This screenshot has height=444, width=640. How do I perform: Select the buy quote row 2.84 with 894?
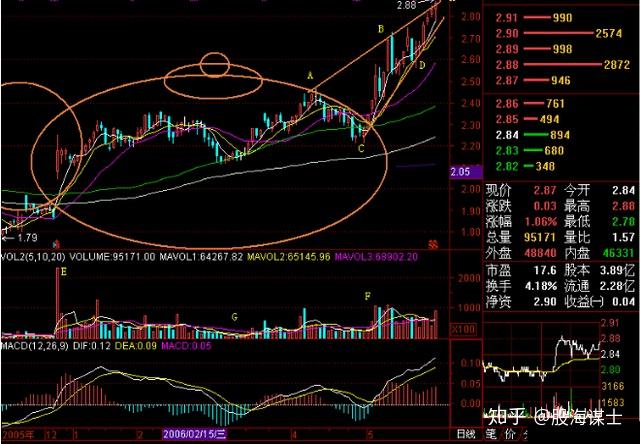click(x=532, y=135)
